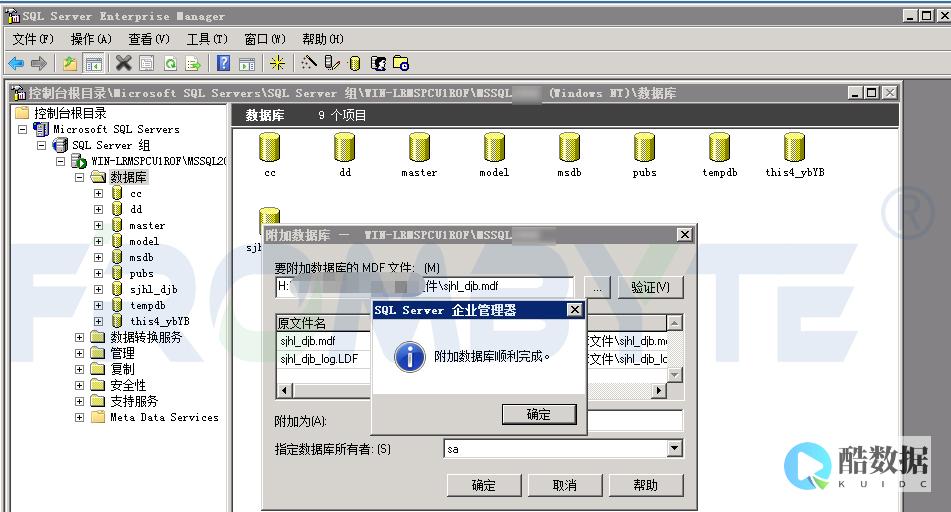This screenshot has width=951, height=512.
Task: Click the 验证(V) button
Action: pos(650,287)
